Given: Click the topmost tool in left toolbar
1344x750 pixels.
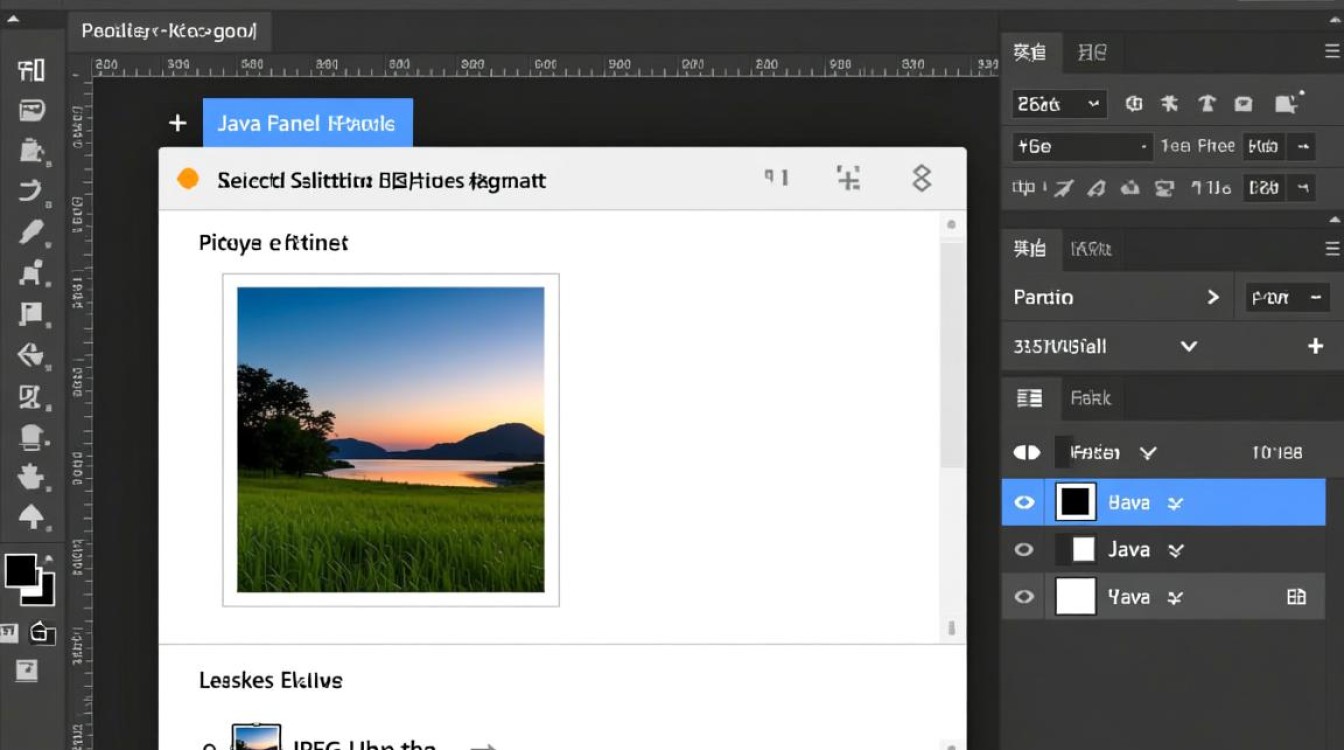Looking at the screenshot, I should (x=31, y=70).
